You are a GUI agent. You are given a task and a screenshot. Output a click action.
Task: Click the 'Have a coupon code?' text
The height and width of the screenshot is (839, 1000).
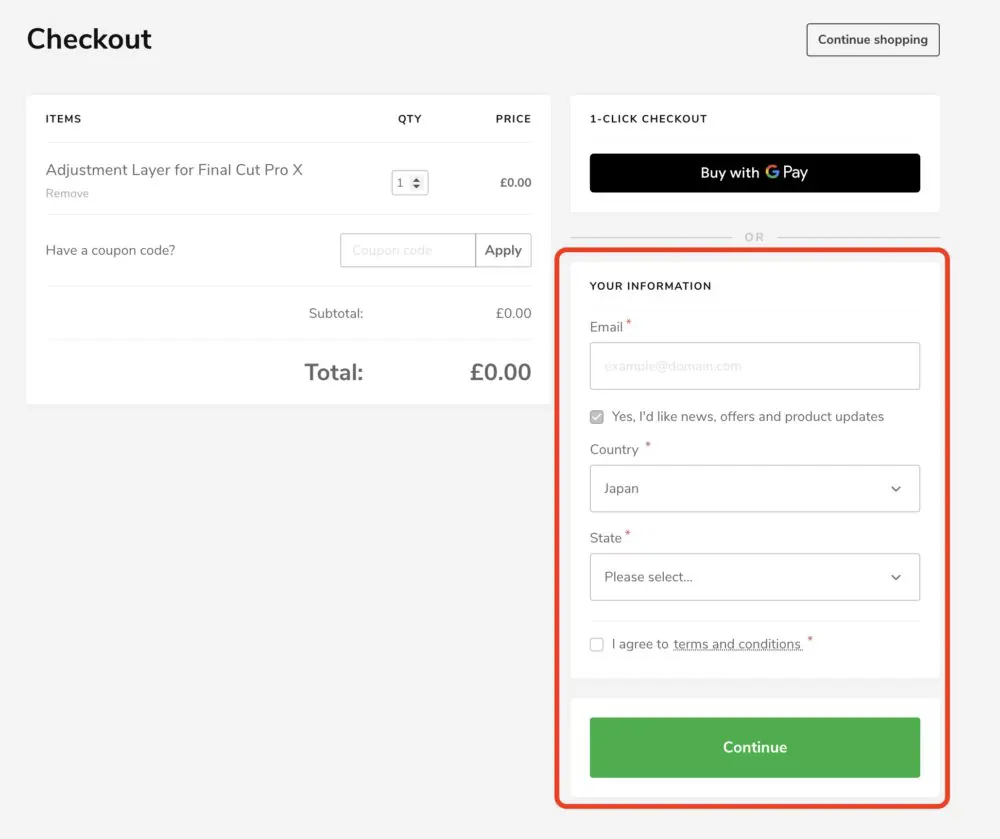pos(110,251)
